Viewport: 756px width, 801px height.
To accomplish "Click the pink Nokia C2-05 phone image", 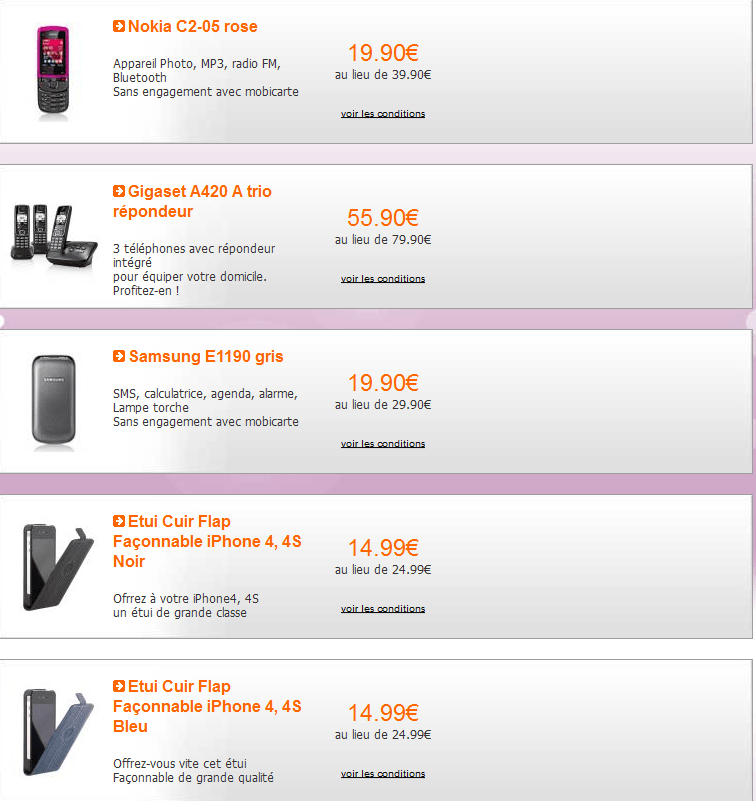I will [x=53, y=71].
